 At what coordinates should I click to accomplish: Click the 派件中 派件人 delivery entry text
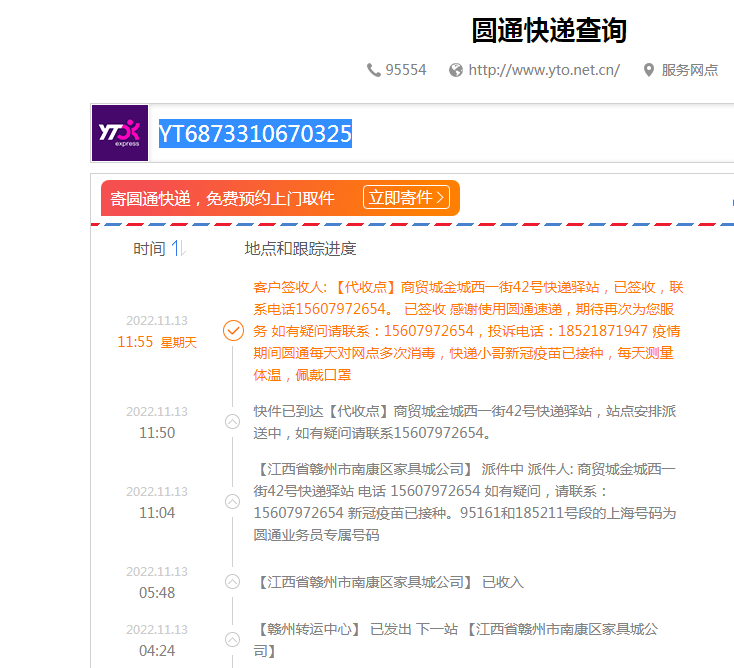click(465, 502)
